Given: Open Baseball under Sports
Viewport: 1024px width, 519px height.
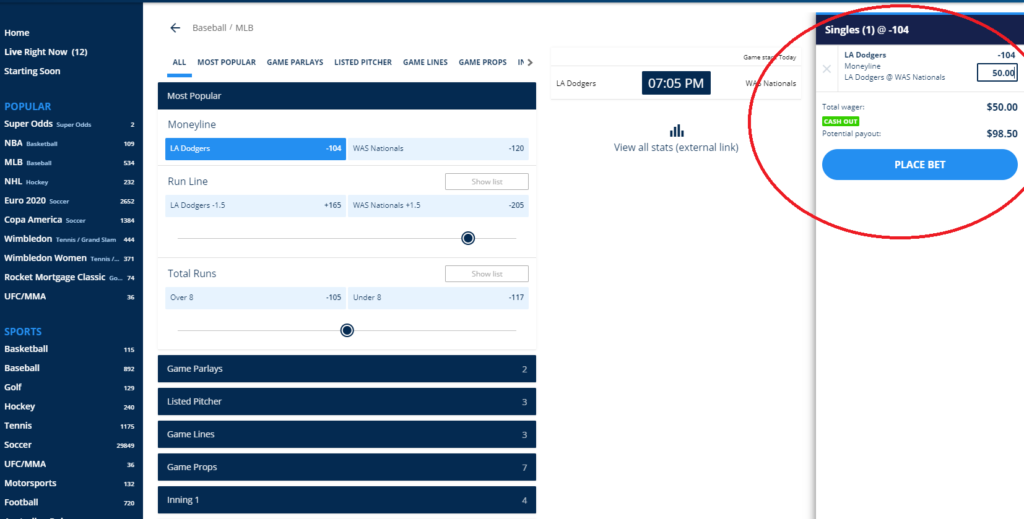Looking at the screenshot, I should point(69,368).
